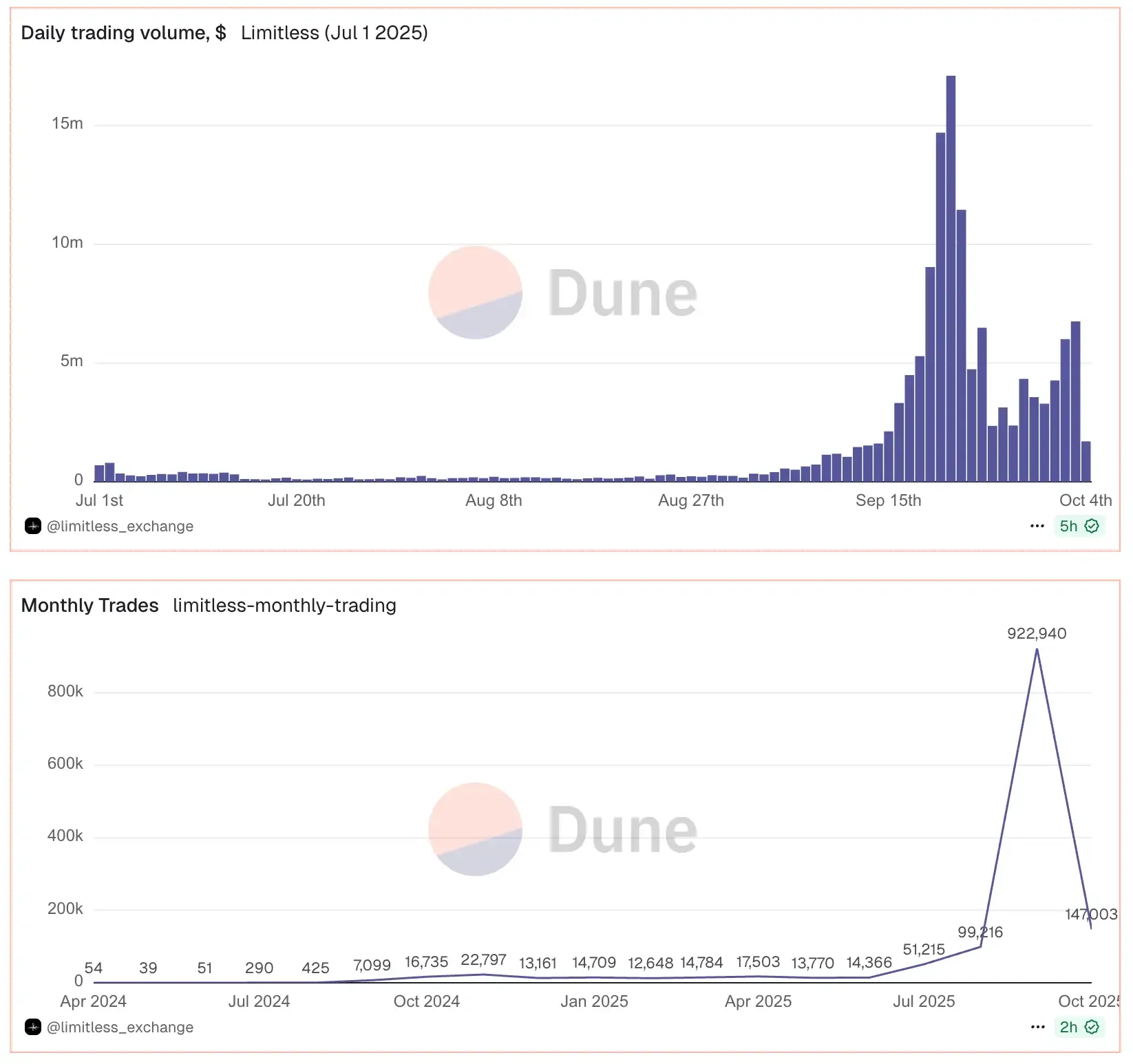Screen dimensions: 1133x1064
Task: Click the limitless-monthly-trading subtitle text
Action: (284, 606)
